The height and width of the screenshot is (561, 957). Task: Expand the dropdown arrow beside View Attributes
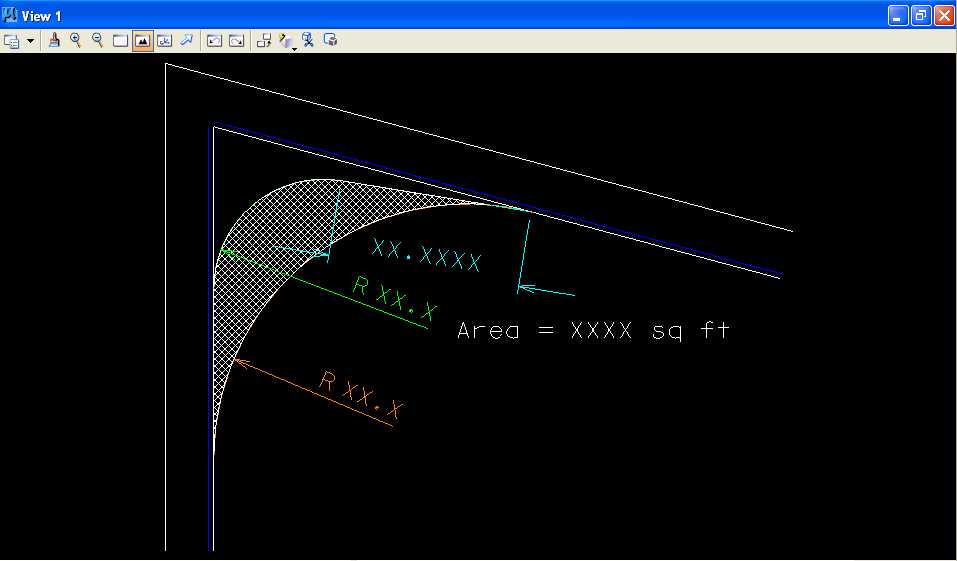(30, 41)
